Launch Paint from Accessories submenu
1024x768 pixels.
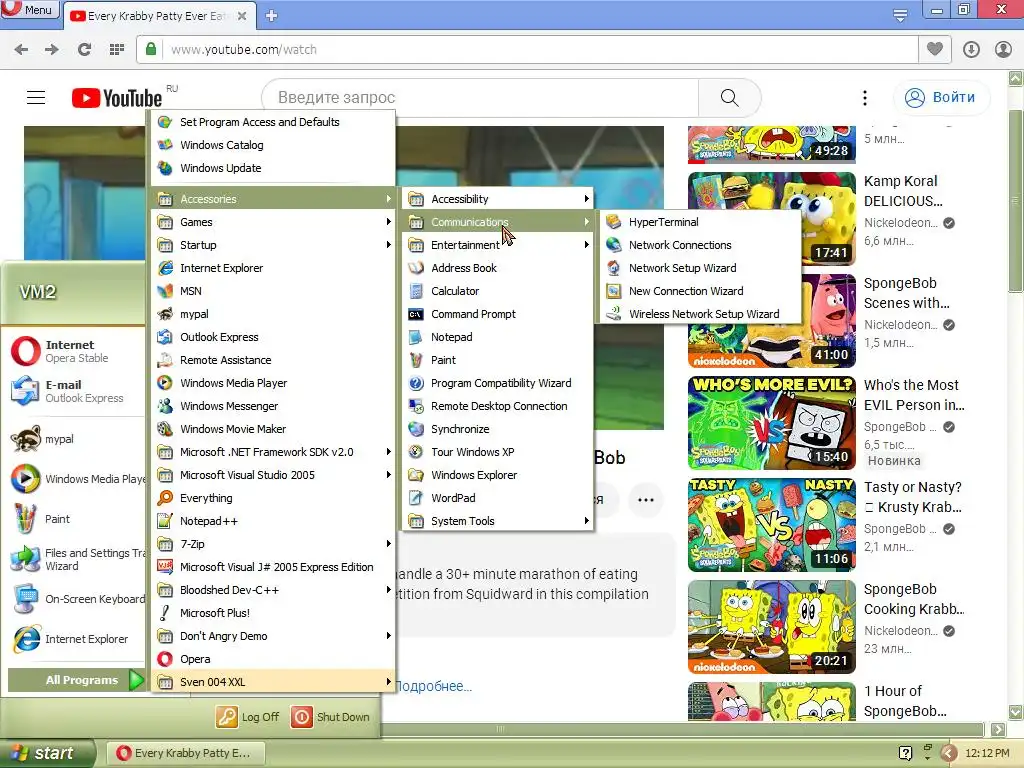click(x=498, y=360)
